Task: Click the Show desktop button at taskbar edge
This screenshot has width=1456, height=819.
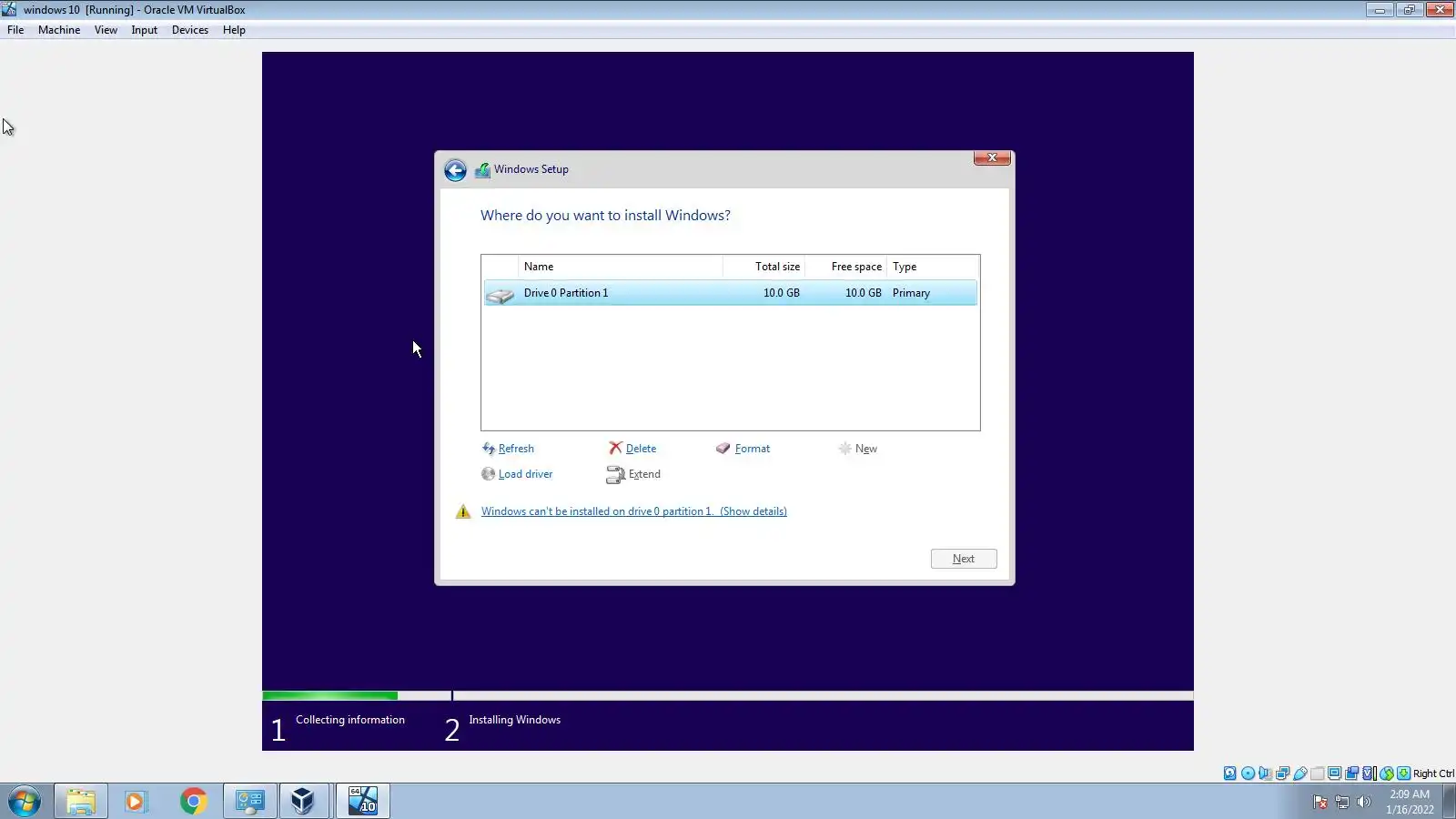Action: (1450, 802)
